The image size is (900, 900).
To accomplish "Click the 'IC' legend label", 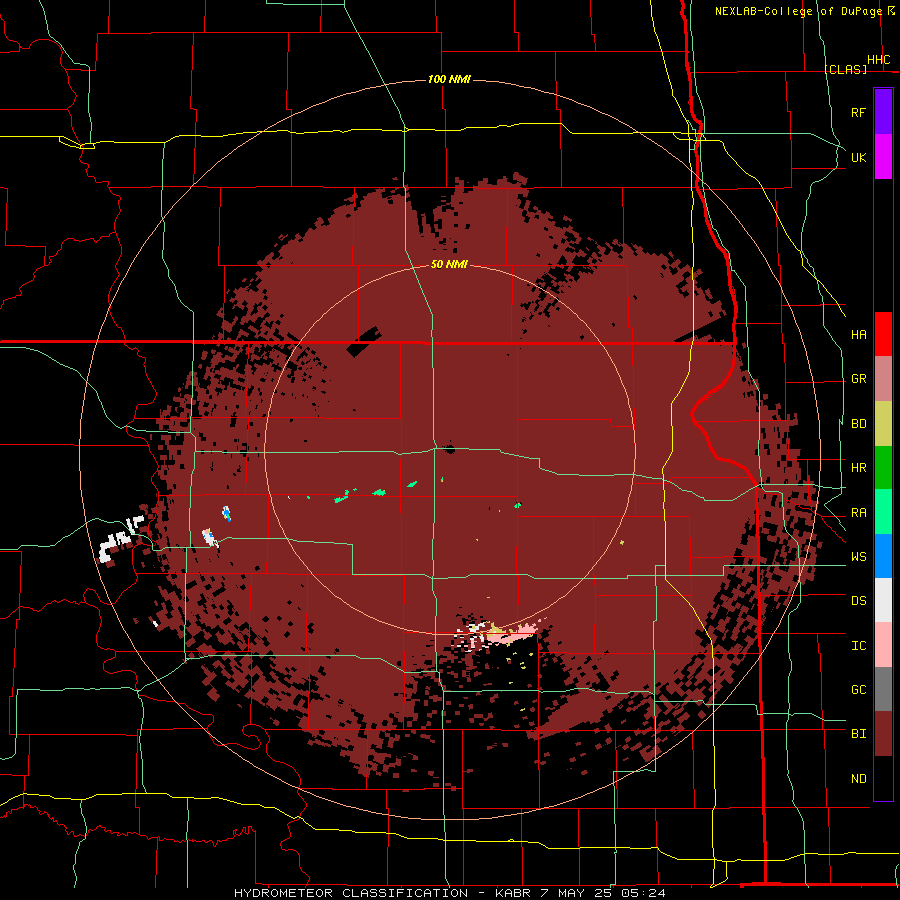I will pyautogui.click(x=858, y=646).
